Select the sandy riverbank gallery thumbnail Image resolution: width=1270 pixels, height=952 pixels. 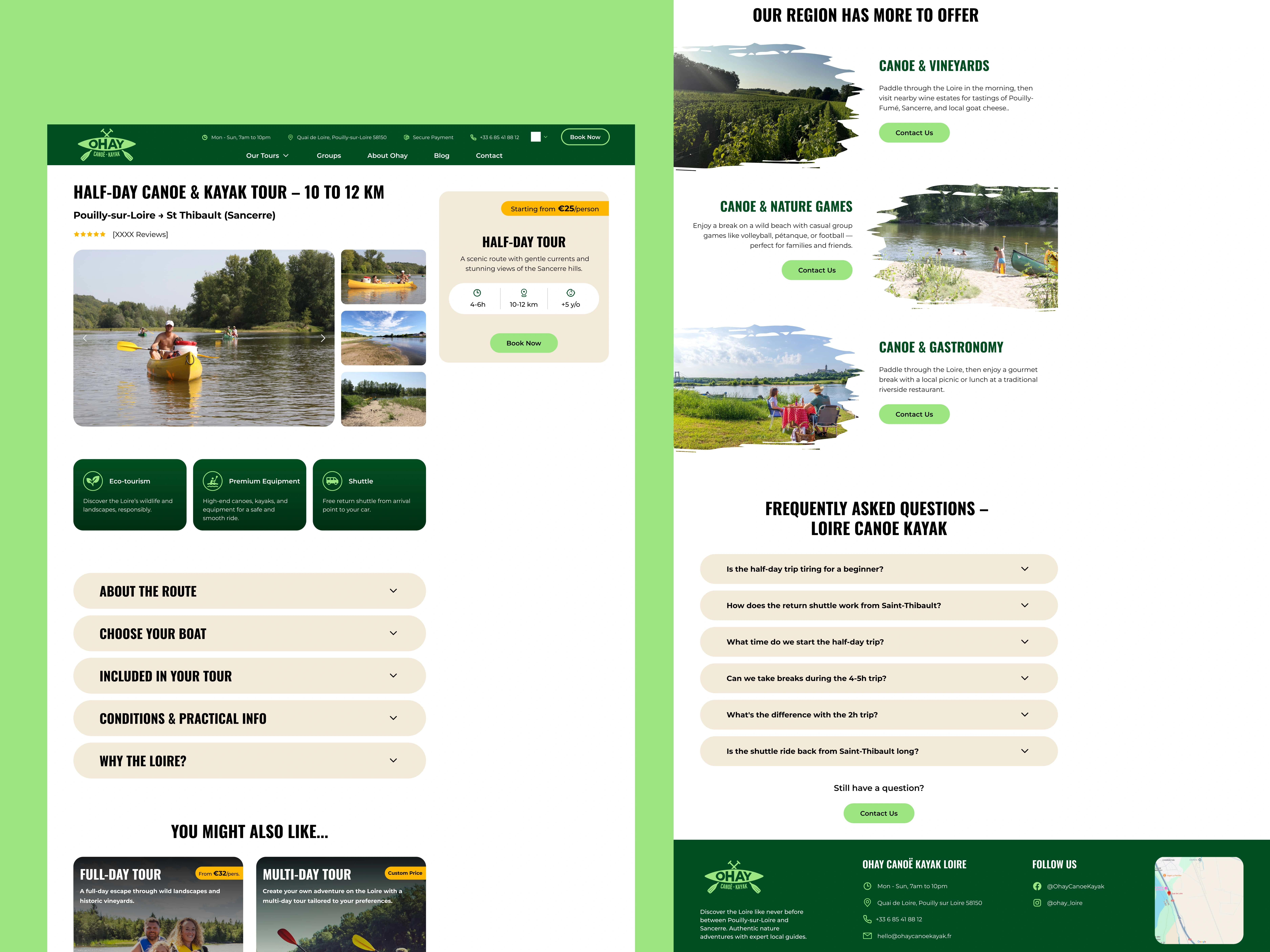pos(384,399)
